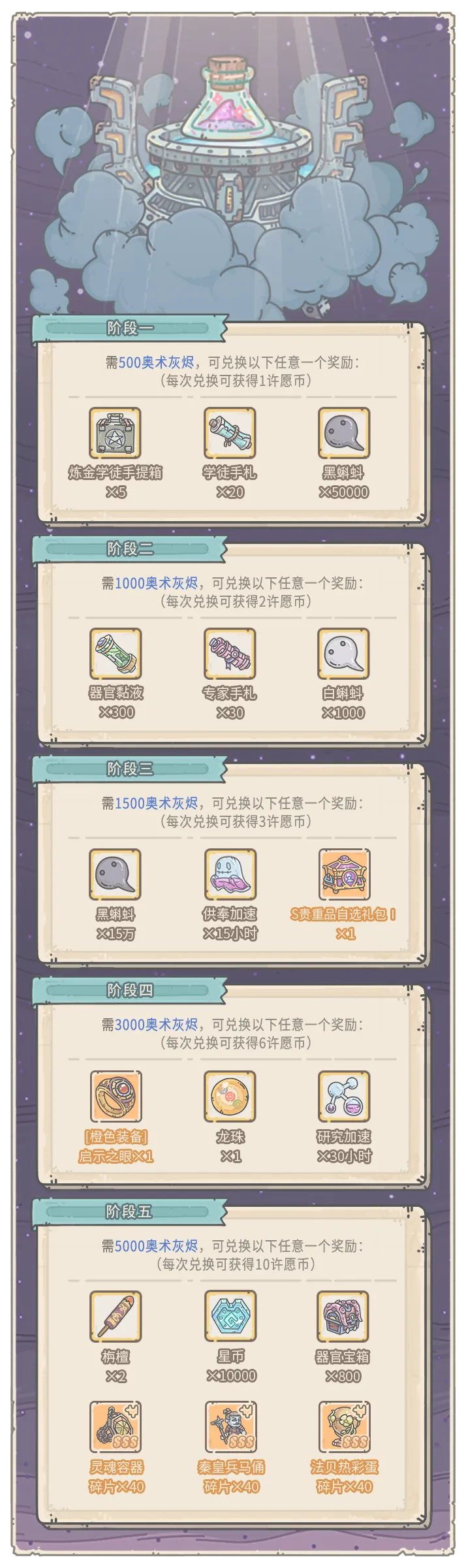Select the 白蝌蚪 ×1000 reward icon
466x1568 pixels.
pyautogui.click(x=344, y=654)
